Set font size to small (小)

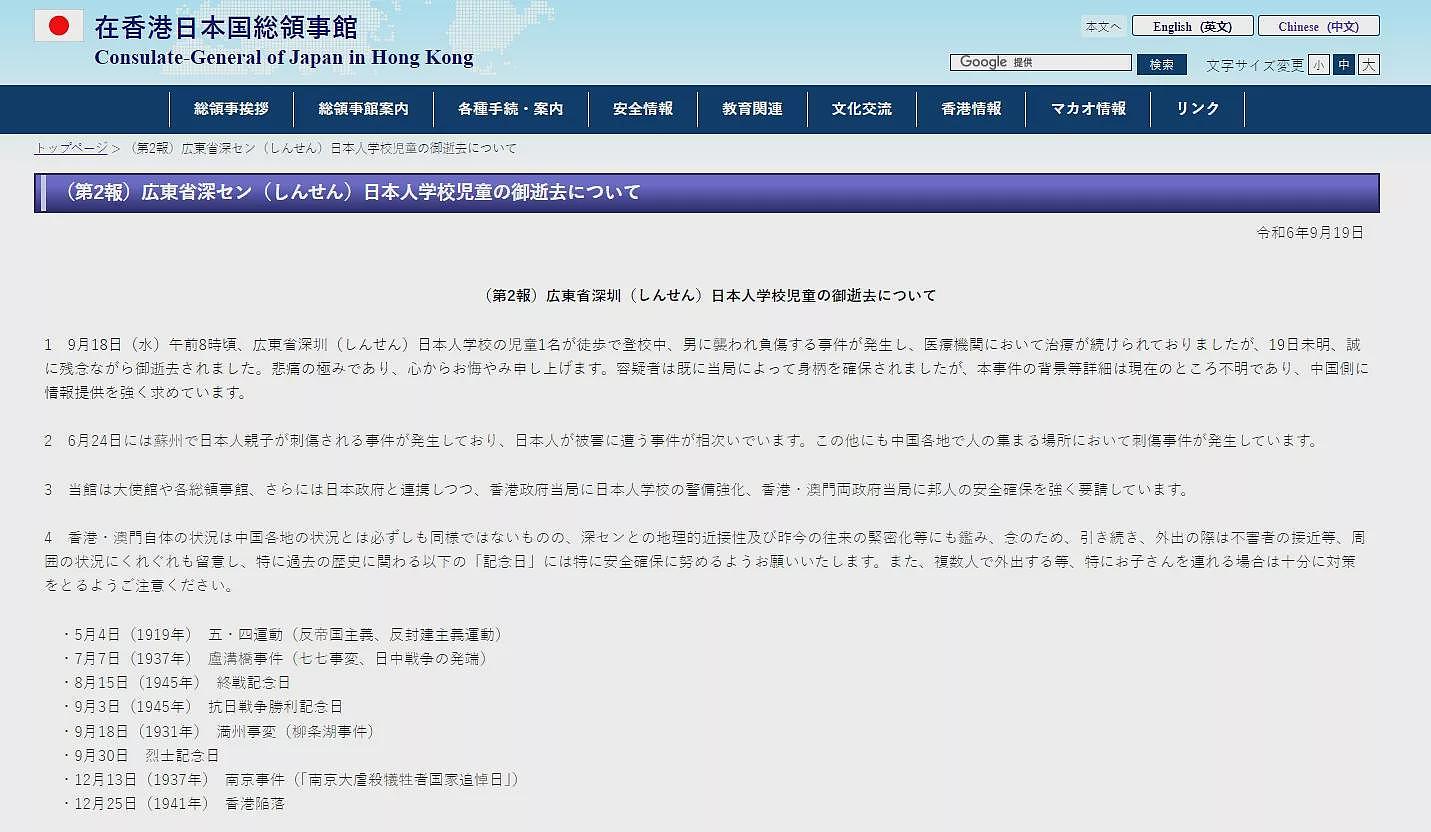pyautogui.click(x=1319, y=65)
